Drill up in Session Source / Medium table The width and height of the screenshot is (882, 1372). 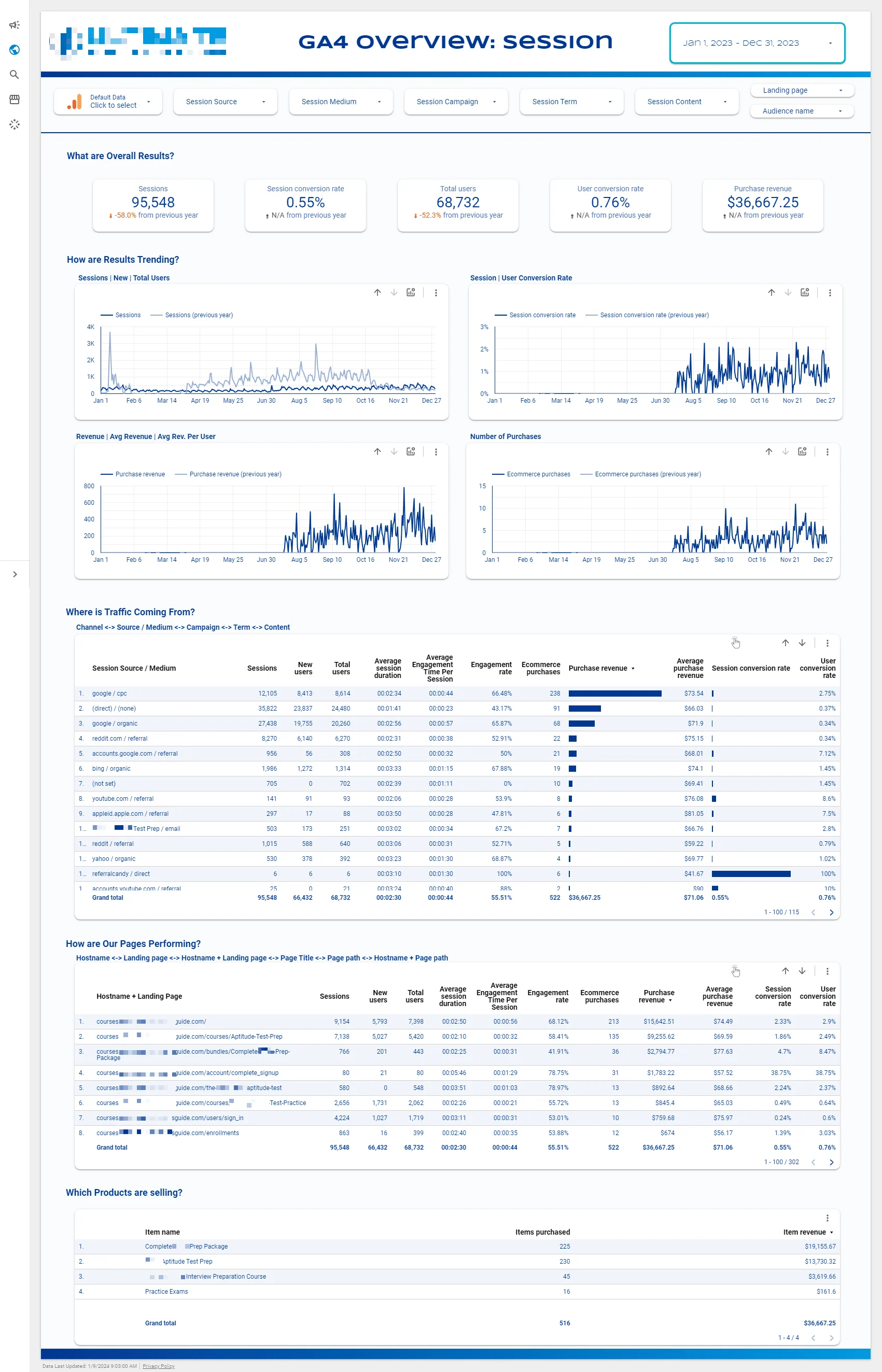[785, 643]
